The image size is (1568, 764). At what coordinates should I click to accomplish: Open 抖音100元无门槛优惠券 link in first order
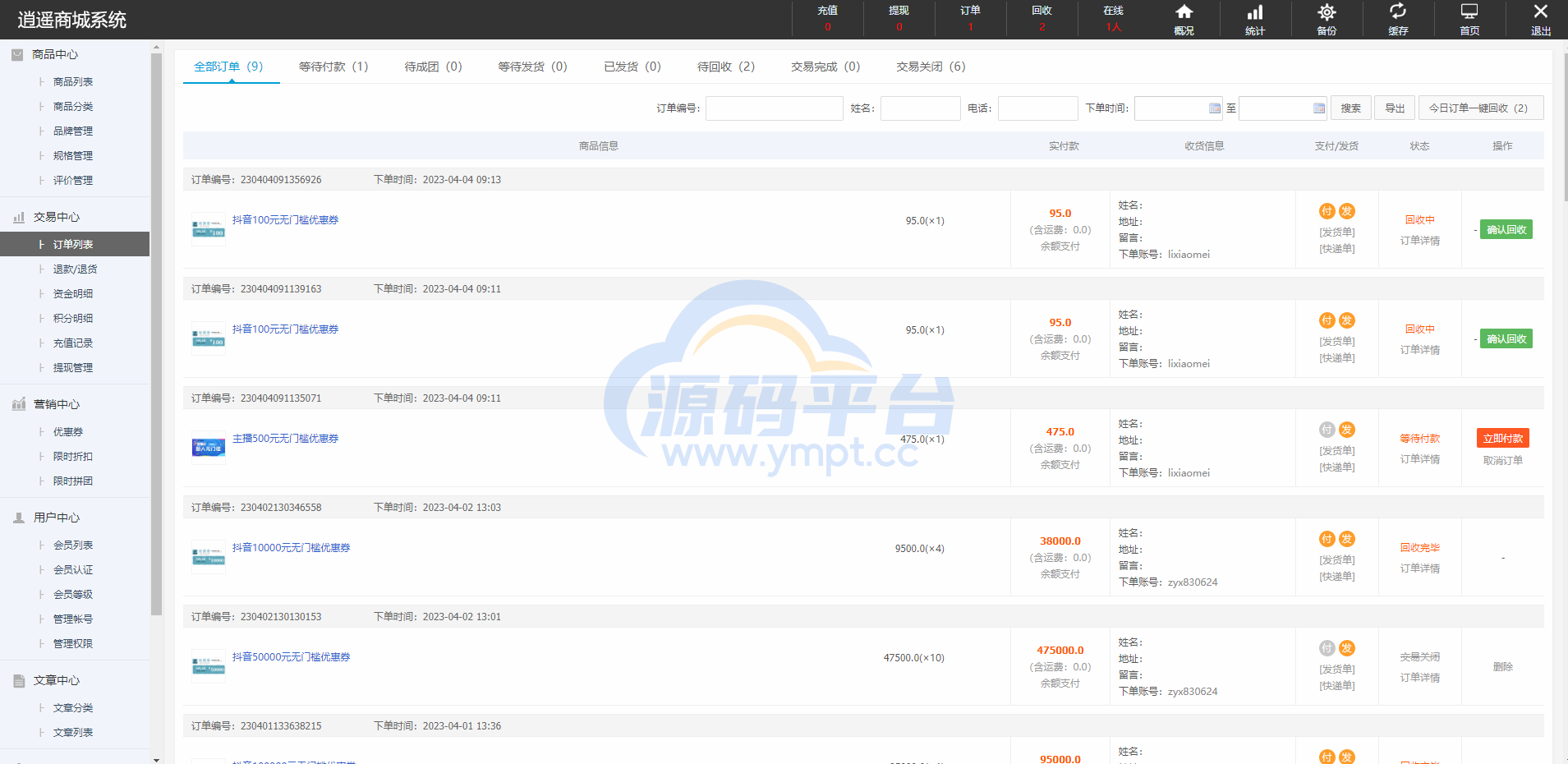point(285,220)
